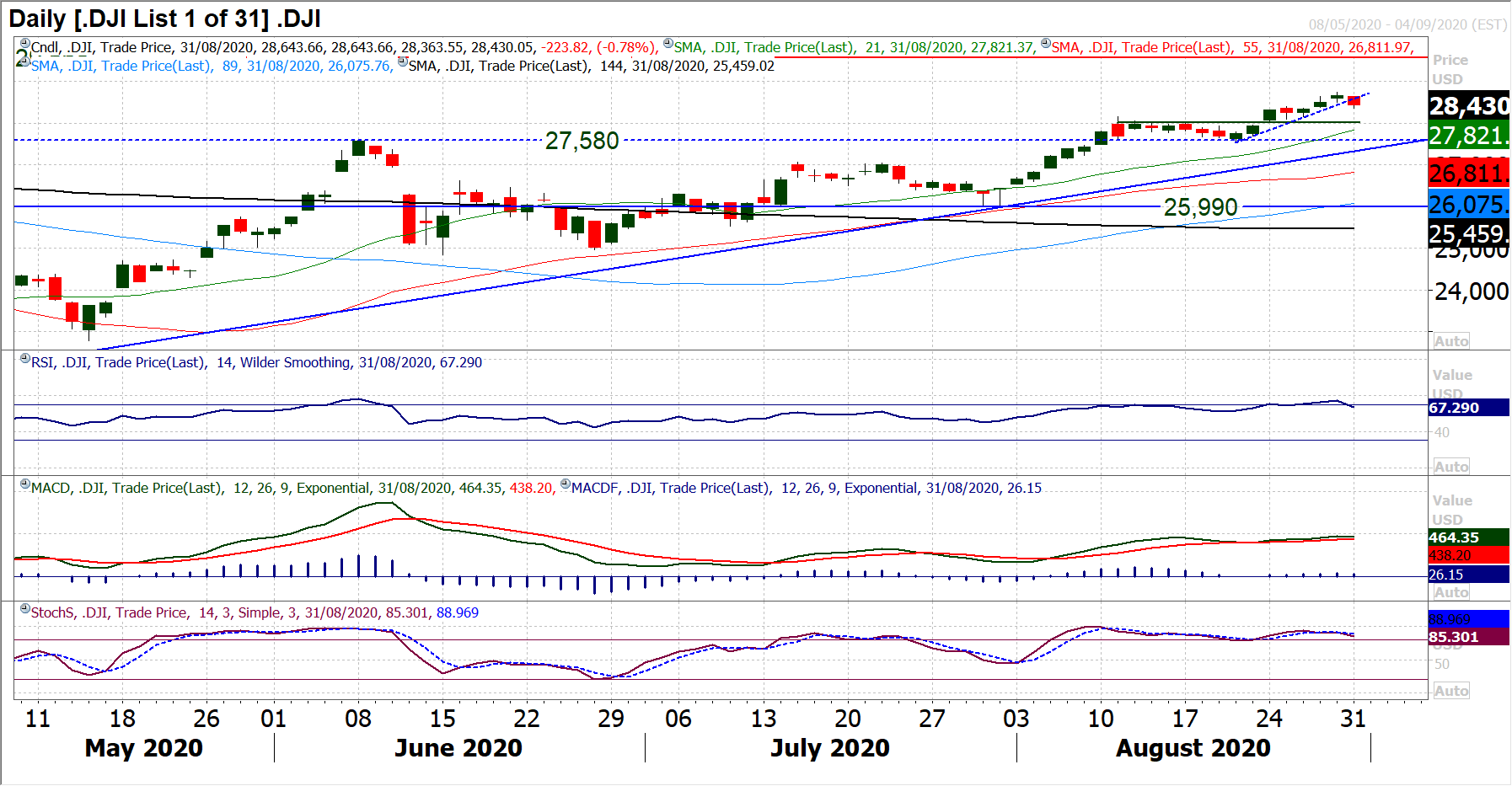Click the June 2020 month label
Screen dimensions: 1512x786
pyautogui.click(x=458, y=748)
